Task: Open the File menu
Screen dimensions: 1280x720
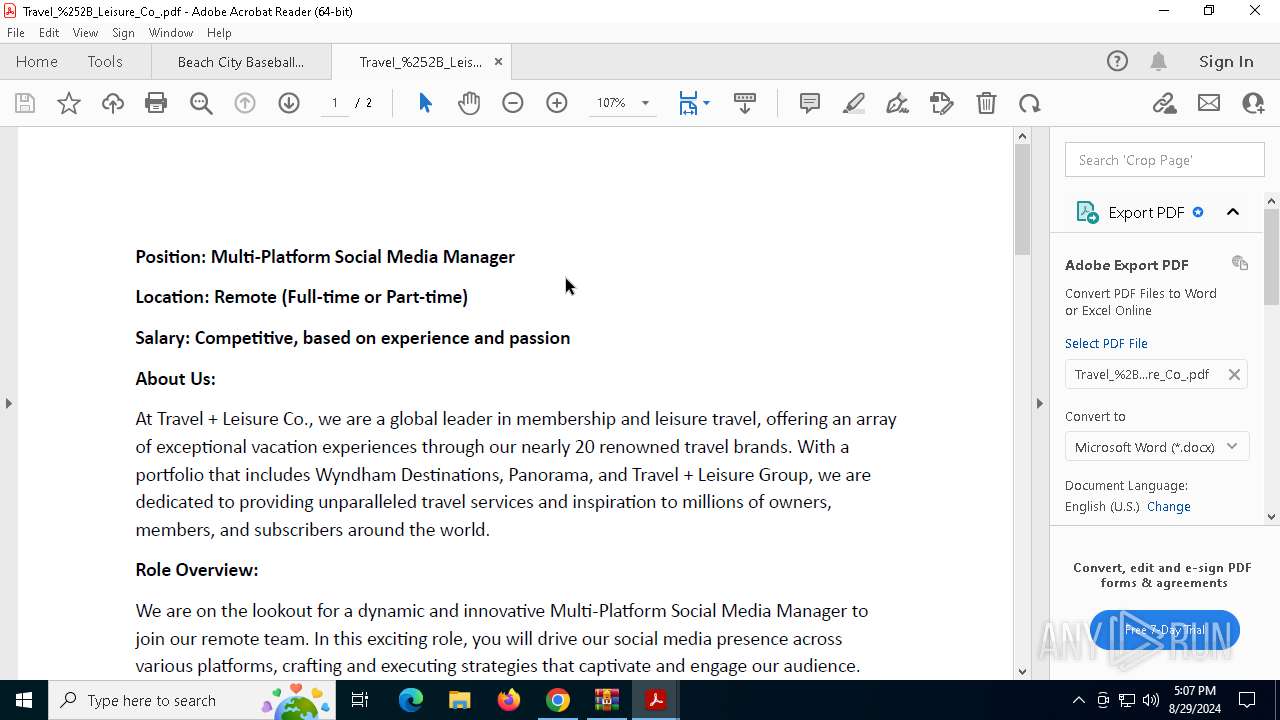Action: (x=16, y=33)
